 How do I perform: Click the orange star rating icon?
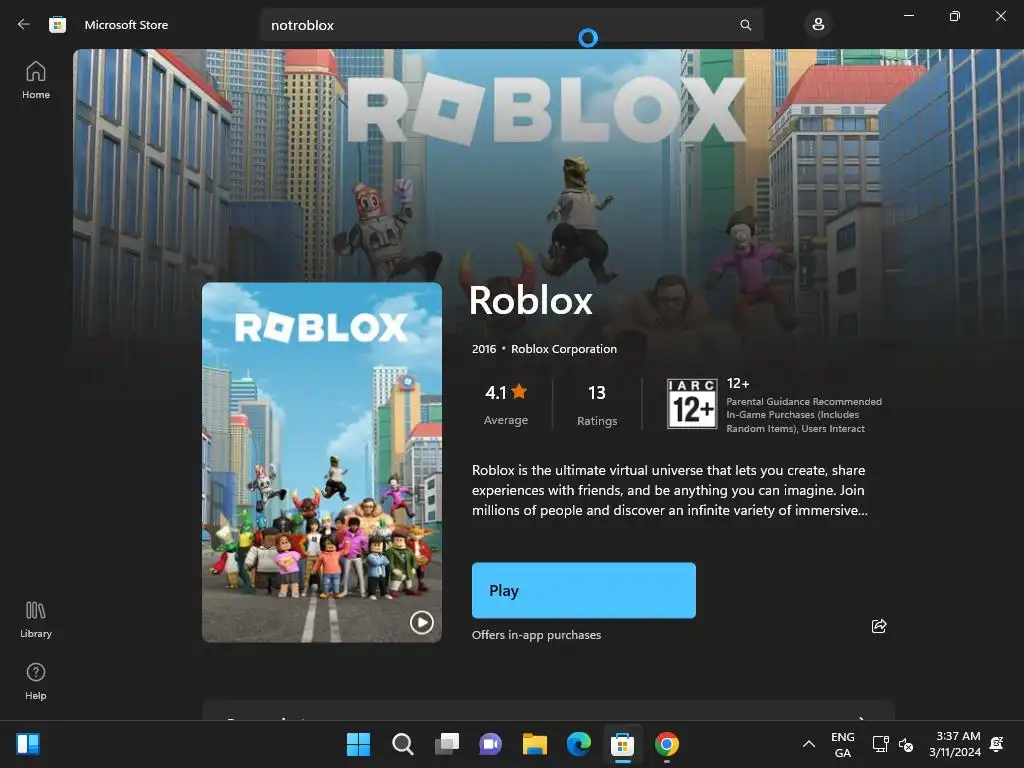[x=519, y=391]
